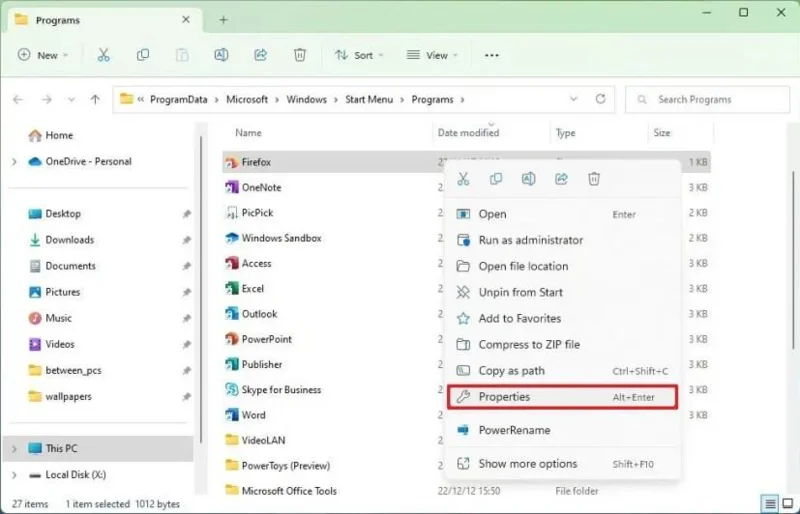Click the Cut icon in the context menu
The width and height of the screenshot is (800, 514).
pos(463,179)
